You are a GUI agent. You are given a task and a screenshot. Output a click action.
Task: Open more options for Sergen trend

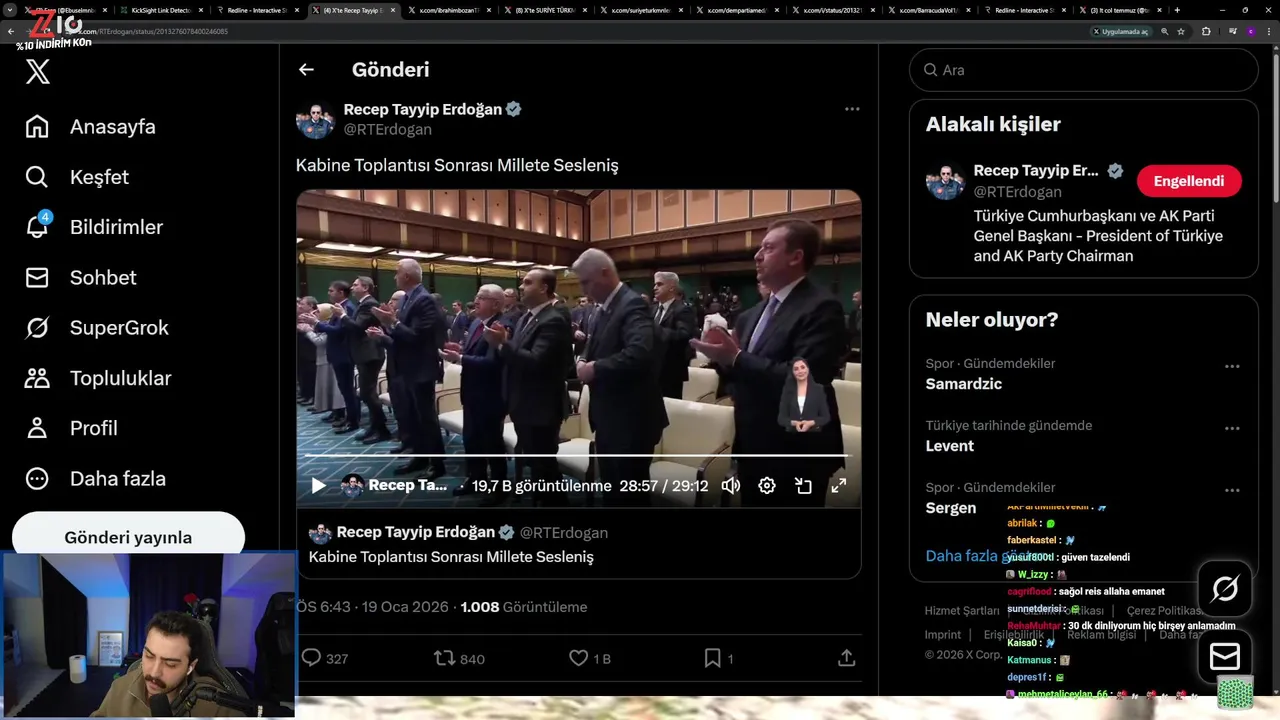tap(1232, 491)
